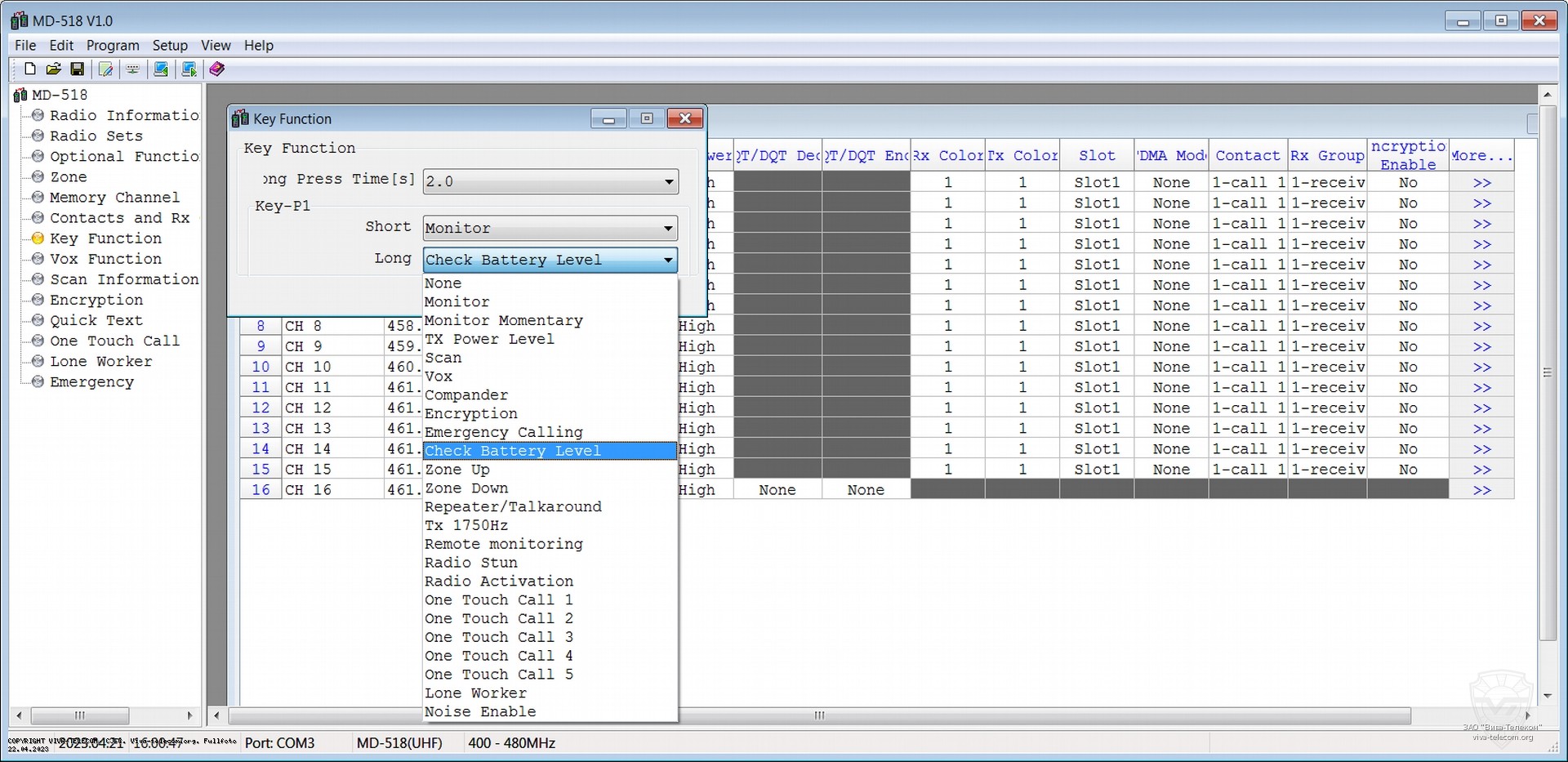The height and width of the screenshot is (762, 1568).
Task: Open the Short key function dropdown
Action: [668, 228]
